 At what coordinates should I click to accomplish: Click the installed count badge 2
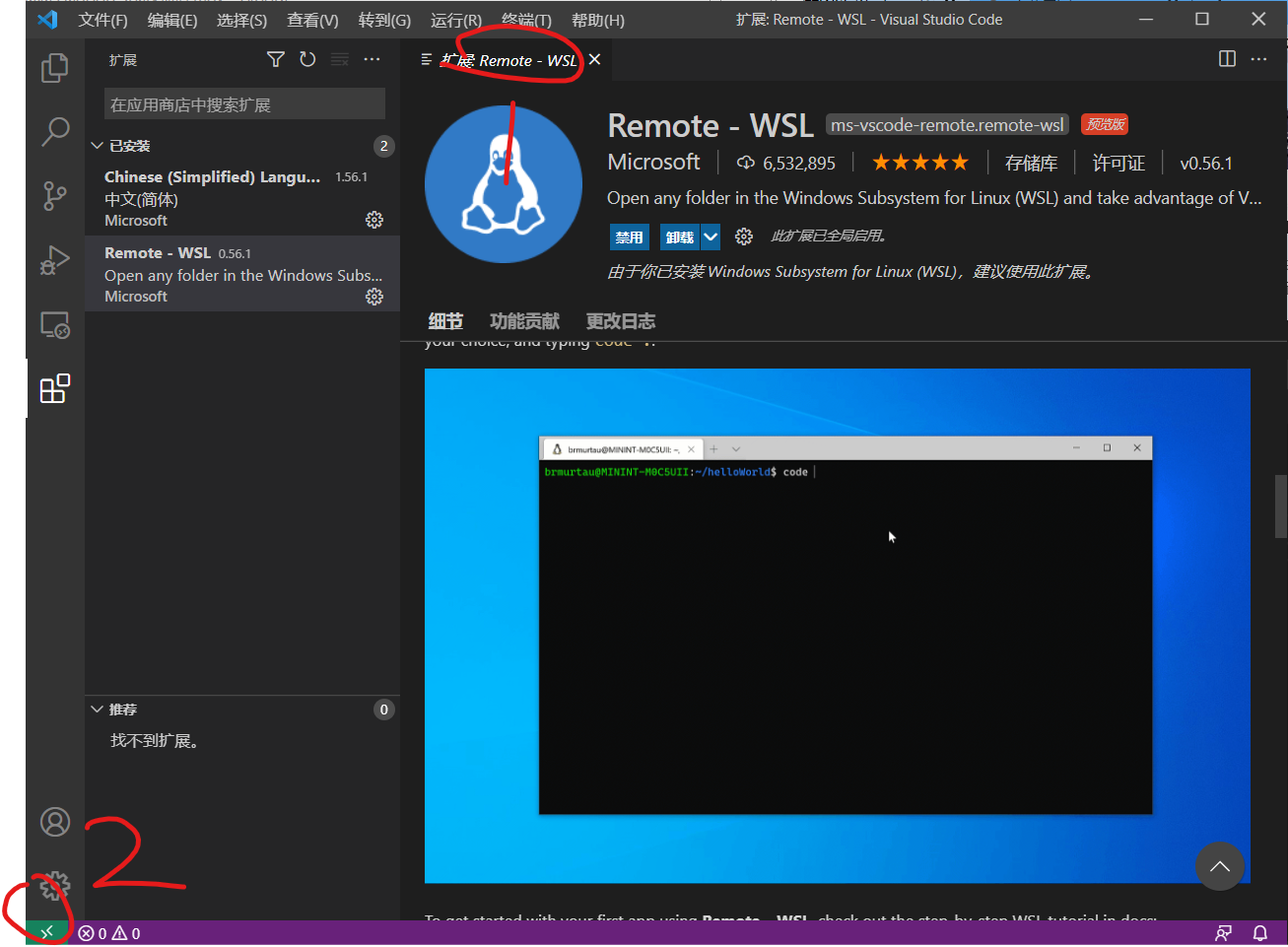click(x=384, y=146)
